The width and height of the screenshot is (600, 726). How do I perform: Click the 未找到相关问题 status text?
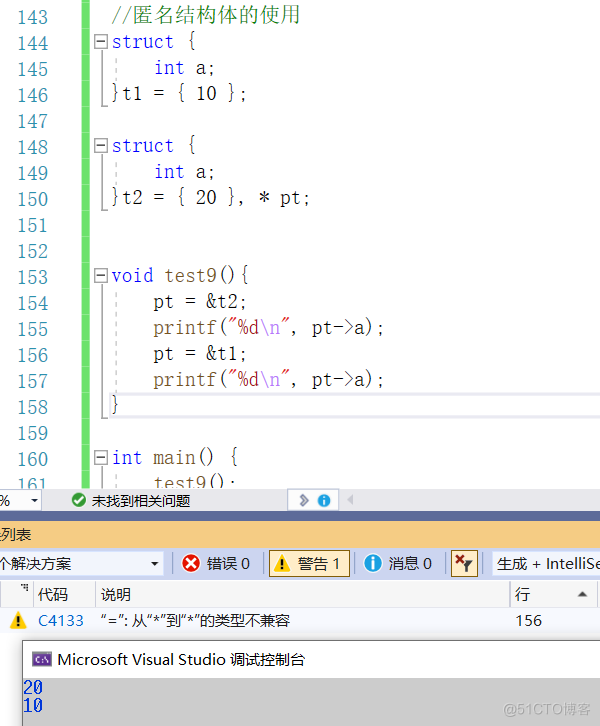pyautogui.click(x=141, y=501)
